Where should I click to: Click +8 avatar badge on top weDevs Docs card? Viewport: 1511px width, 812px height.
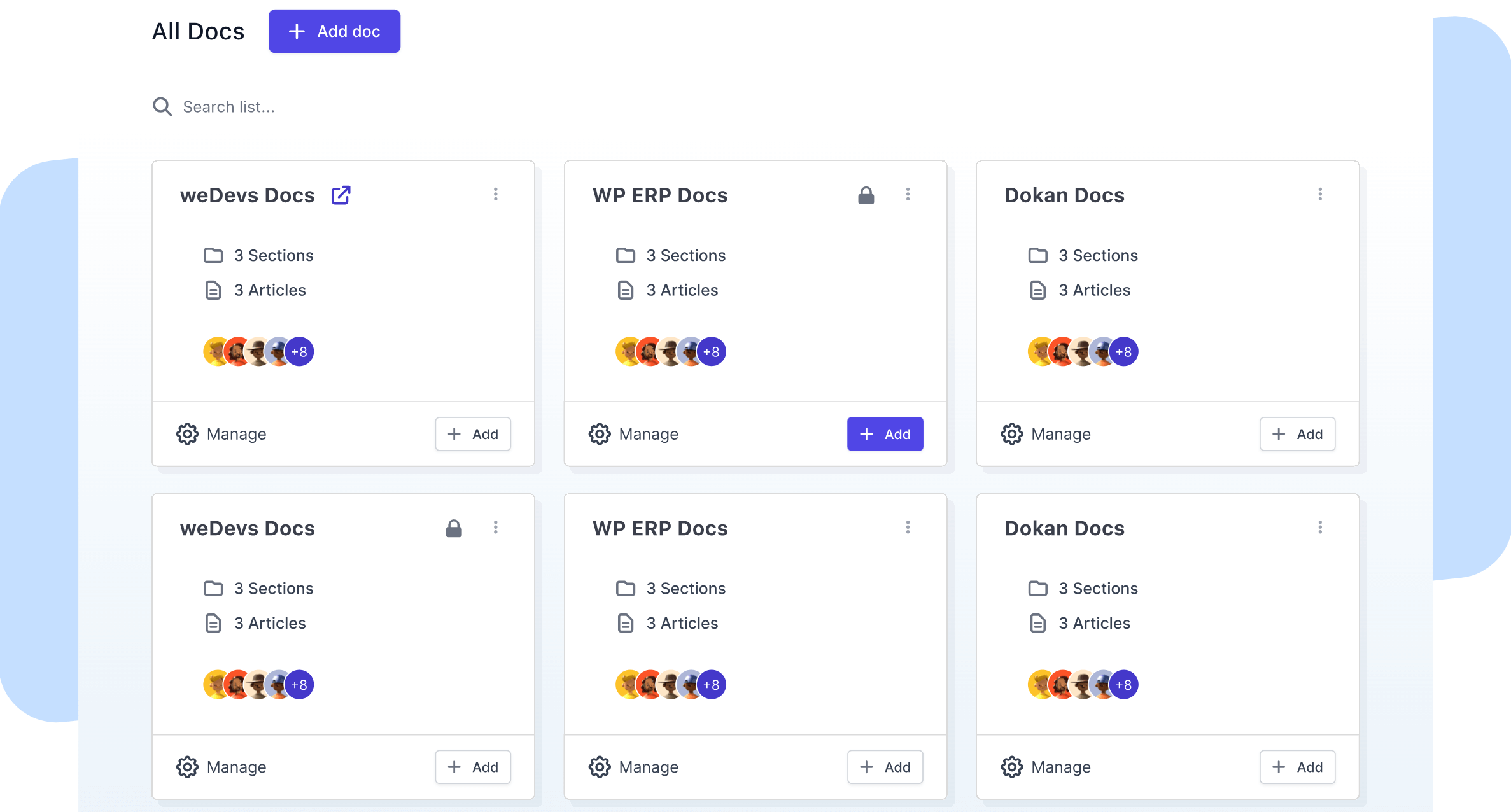point(299,351)
